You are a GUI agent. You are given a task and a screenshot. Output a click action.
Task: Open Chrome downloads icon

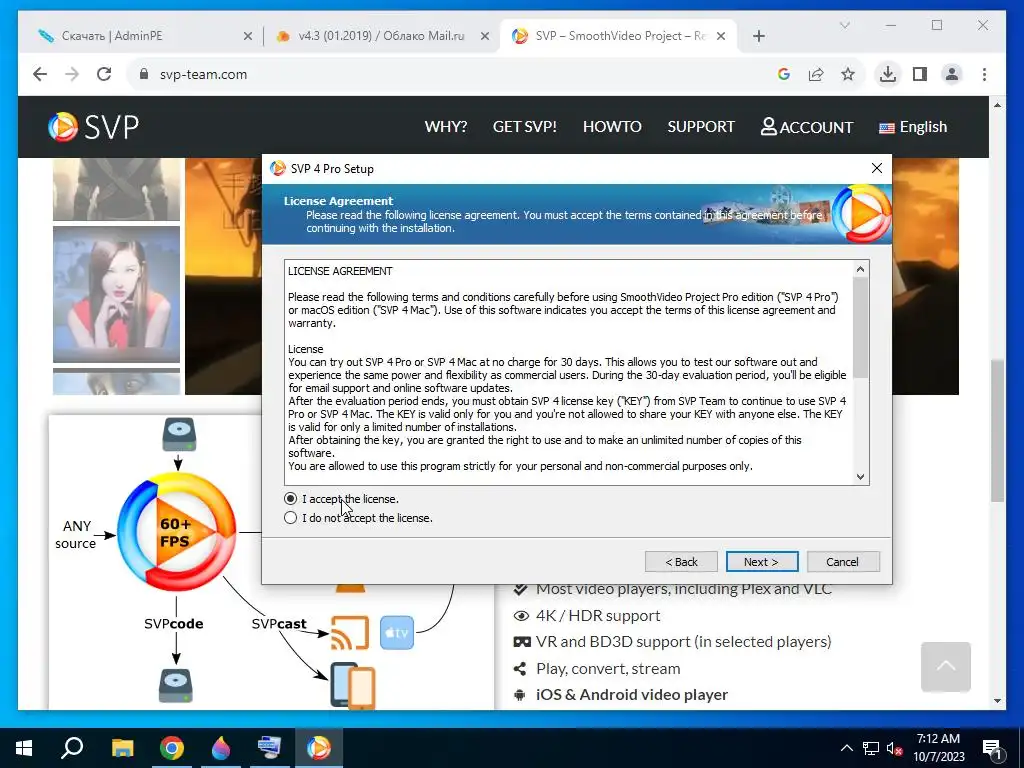[888, 74]
